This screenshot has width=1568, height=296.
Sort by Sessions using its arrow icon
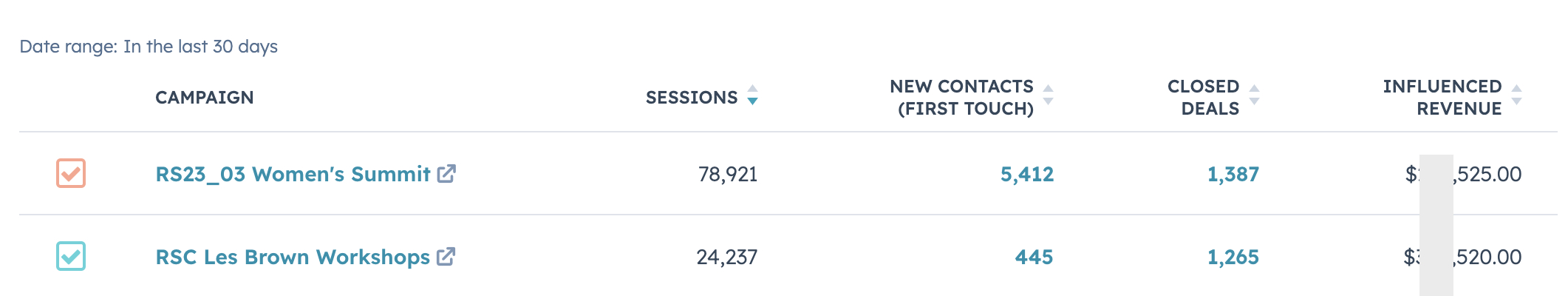coord(752,95)
